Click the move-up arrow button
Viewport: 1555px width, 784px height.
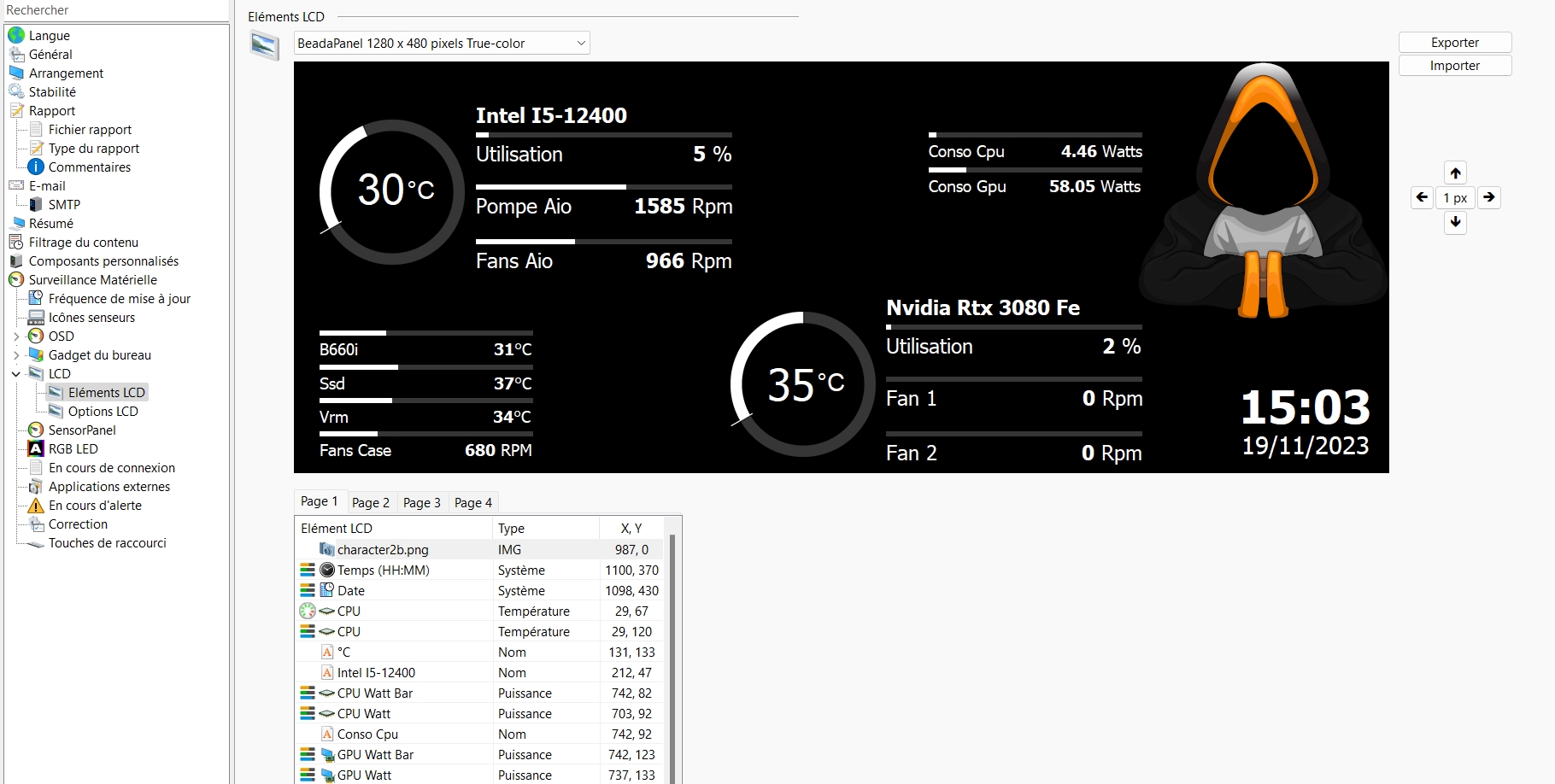(1455, 173)
